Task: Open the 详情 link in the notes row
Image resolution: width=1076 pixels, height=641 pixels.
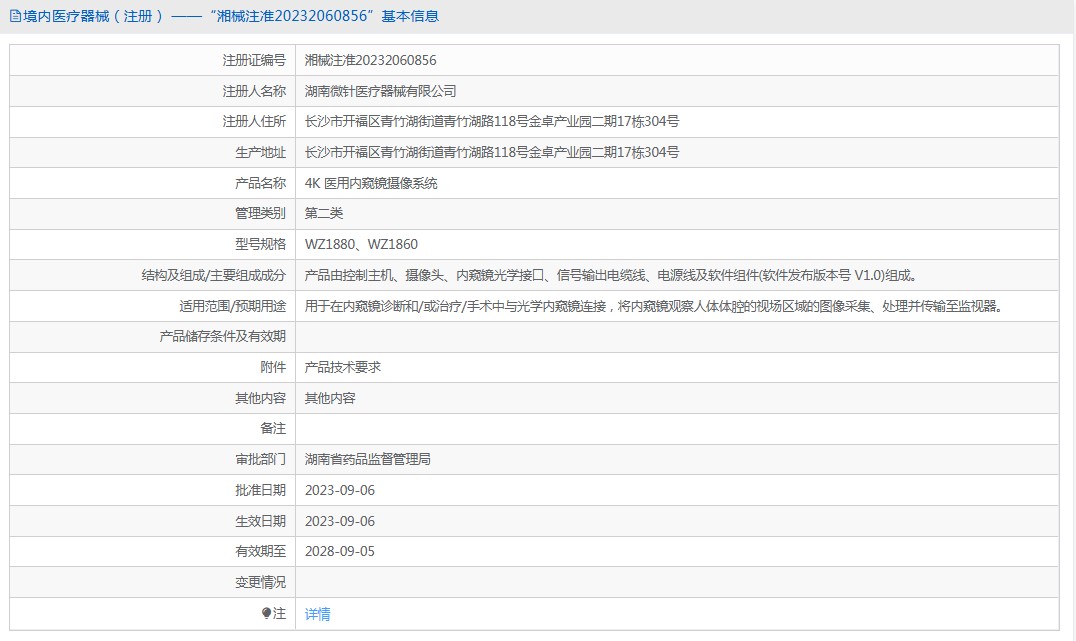Action: click(x=317, y=614)
